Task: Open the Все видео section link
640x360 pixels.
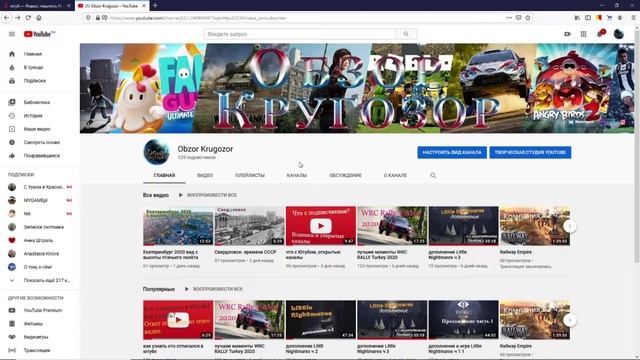Action: click(156, 195)
